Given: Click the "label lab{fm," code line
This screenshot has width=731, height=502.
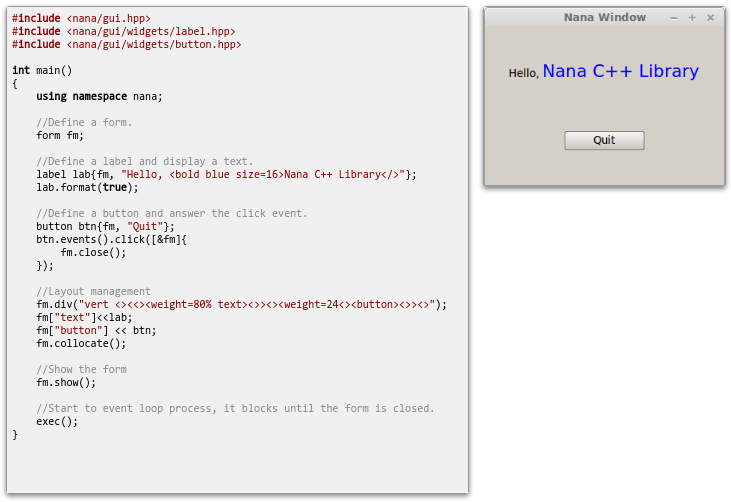Looking at the screenshot, I should pyautogui.click(x=226, y=174).
